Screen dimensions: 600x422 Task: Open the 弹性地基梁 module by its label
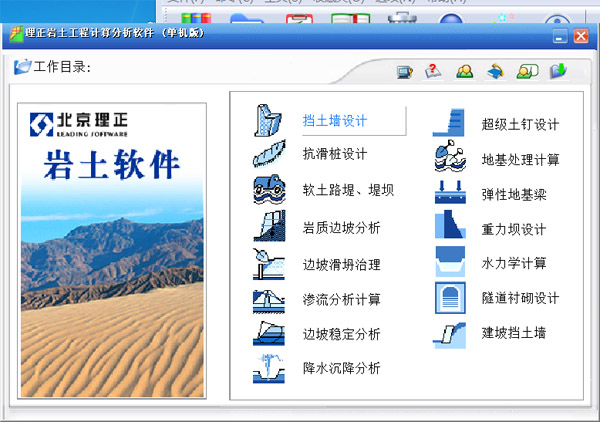point(514,195)
